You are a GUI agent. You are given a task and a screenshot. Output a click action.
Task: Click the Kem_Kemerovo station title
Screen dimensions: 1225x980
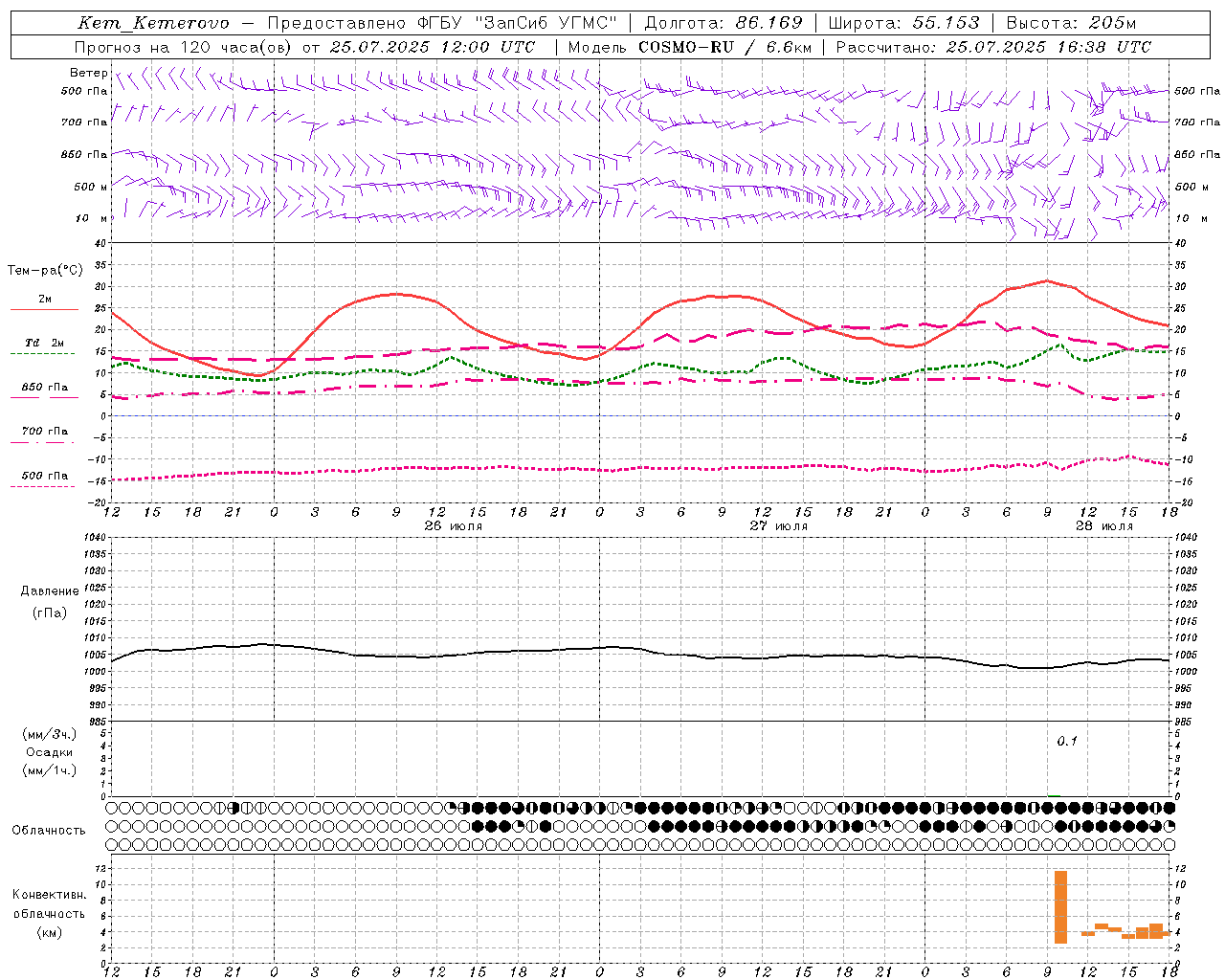(x=154, y=23)
